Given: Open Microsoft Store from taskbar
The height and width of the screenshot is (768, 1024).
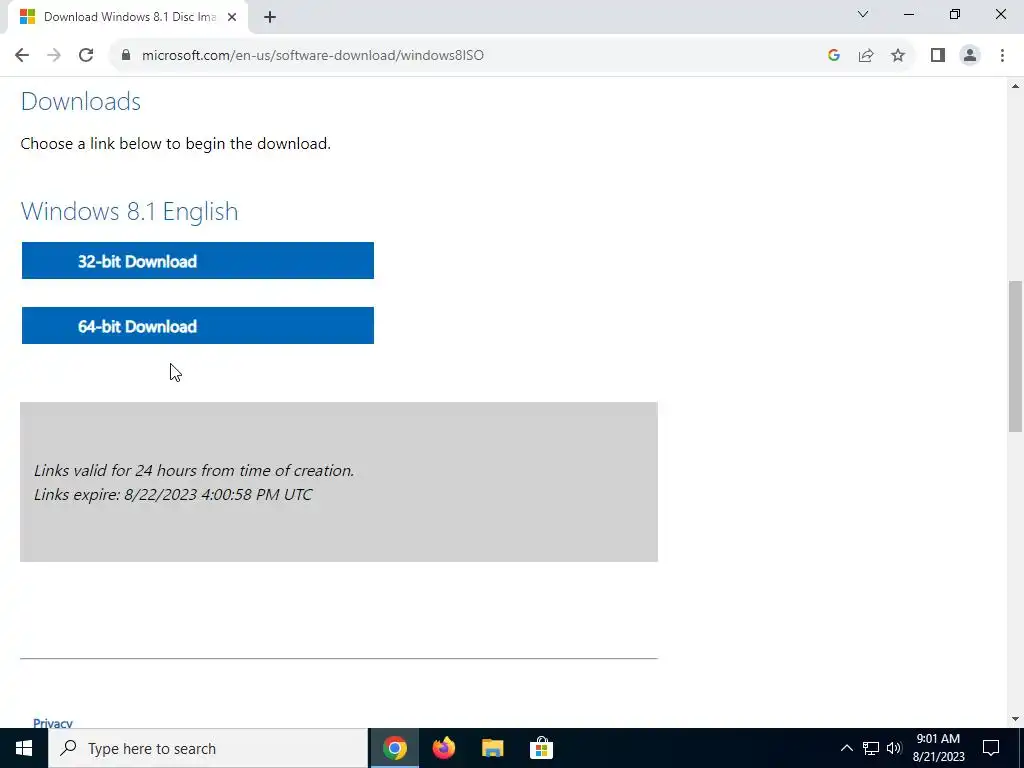Looking at the screenshot, I should coord(541,748).
